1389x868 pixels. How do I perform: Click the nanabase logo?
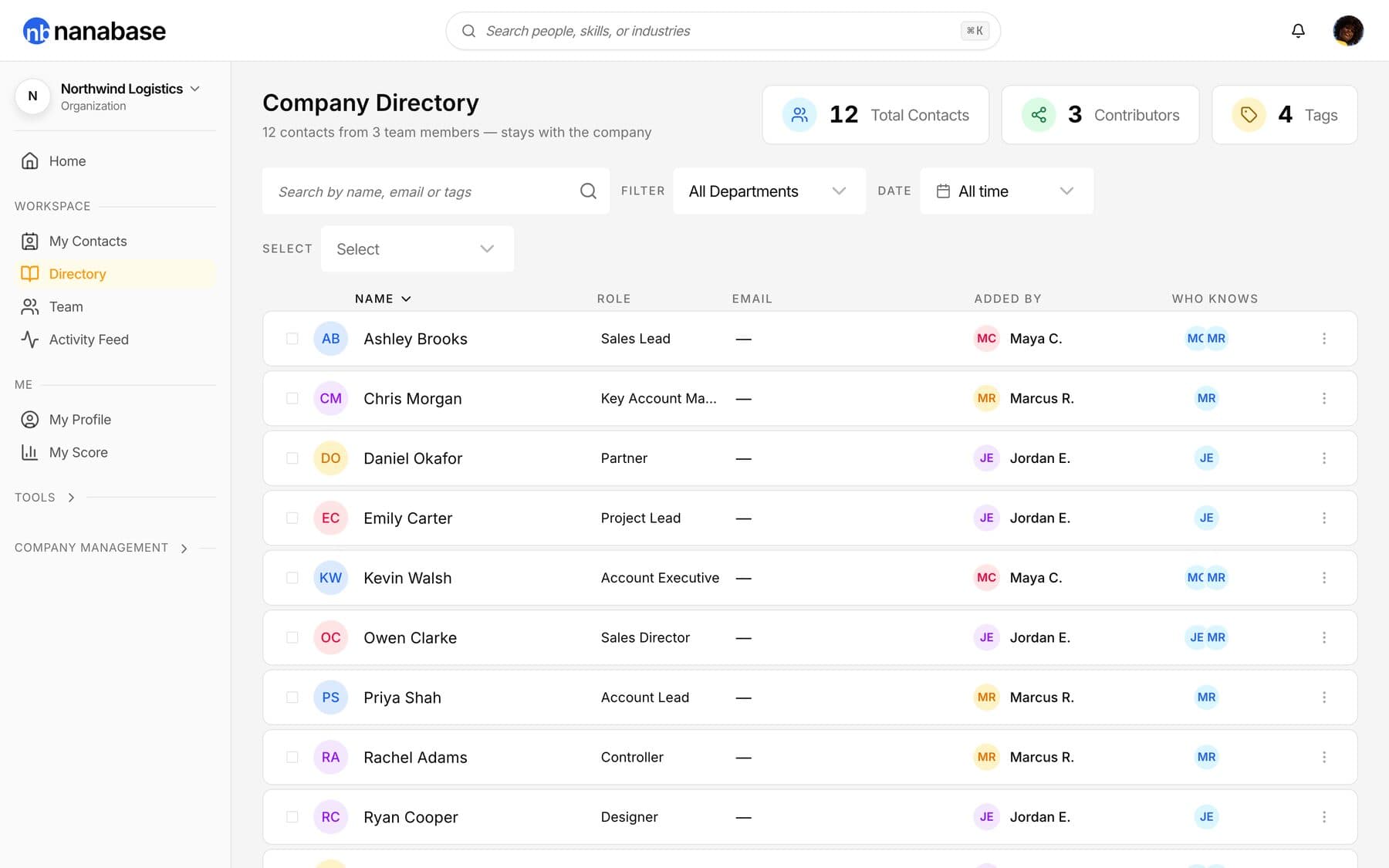(x=94, y=31)
